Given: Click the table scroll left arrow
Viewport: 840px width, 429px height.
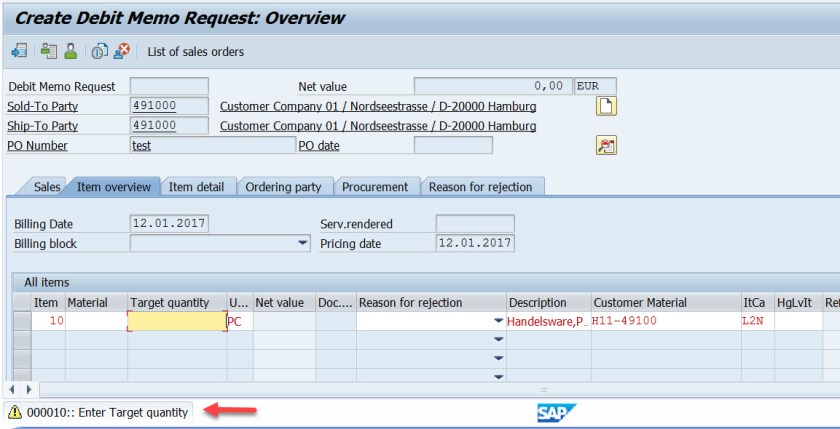Looking at the screenshot, I should click(x=12, y=389).
